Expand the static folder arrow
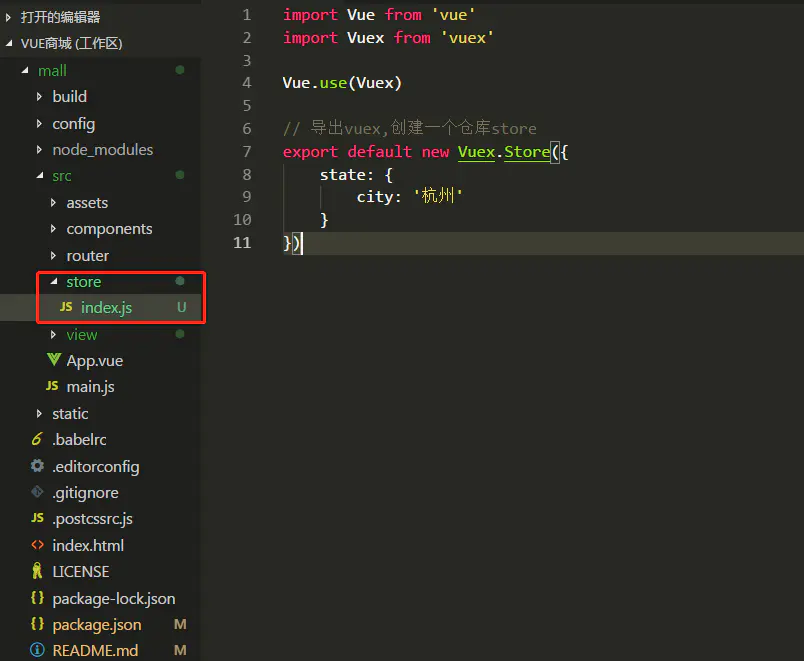This screenshot has width=804, height=661. click(39, 413)
